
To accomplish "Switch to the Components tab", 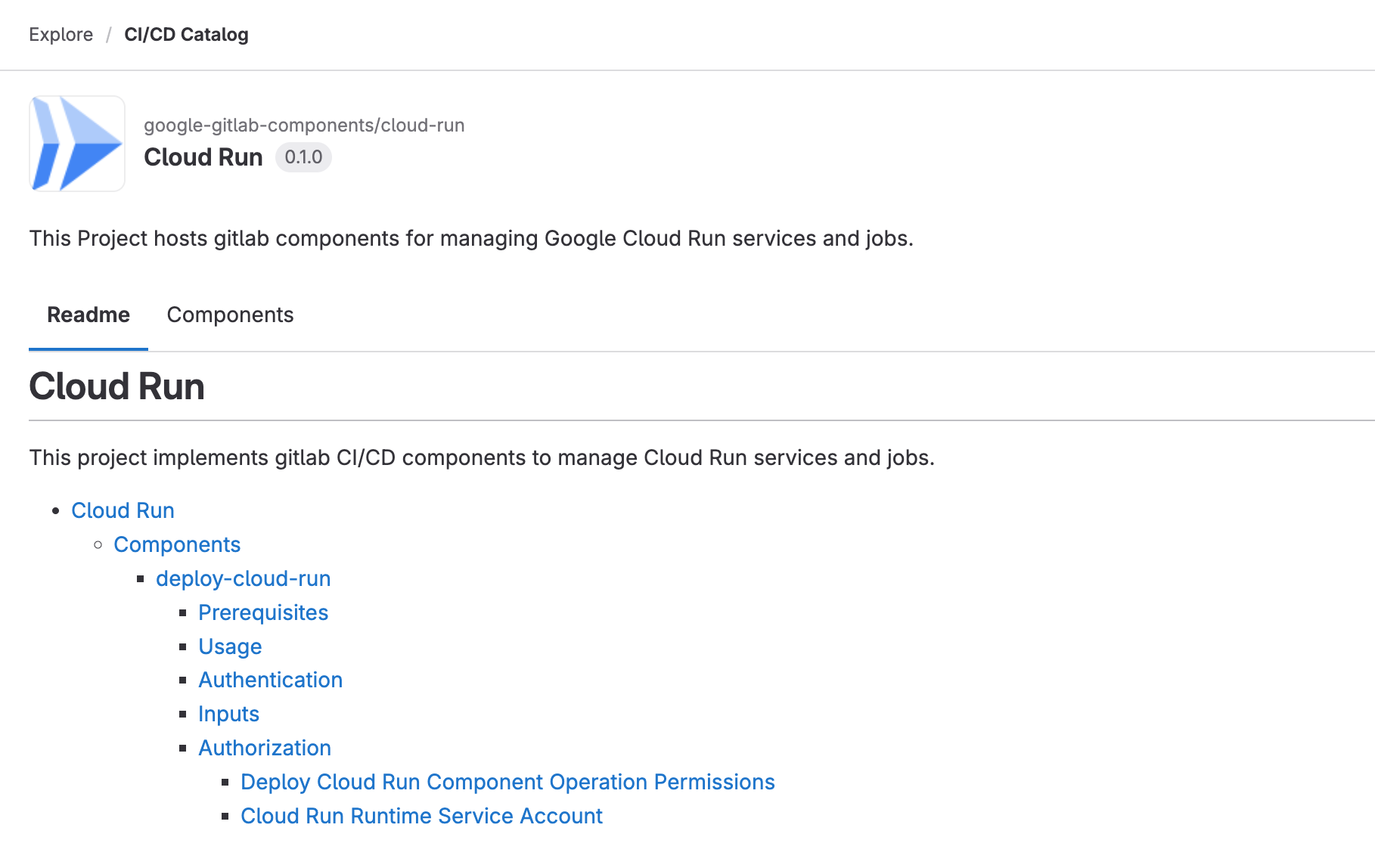I will (x=230, y=315).
